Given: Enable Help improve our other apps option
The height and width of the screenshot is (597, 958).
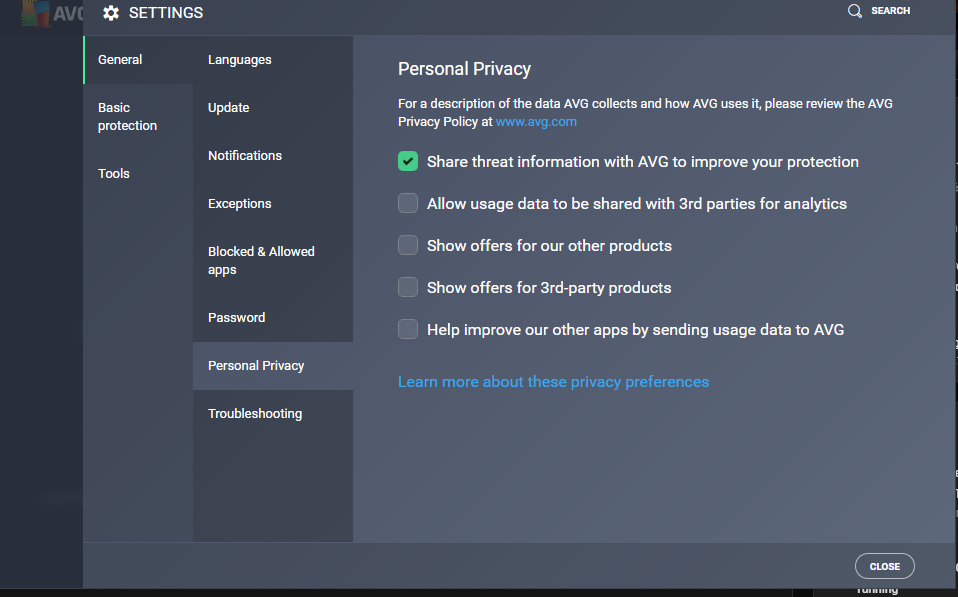Looking at the screenshot, I should [x=408, y=330].
